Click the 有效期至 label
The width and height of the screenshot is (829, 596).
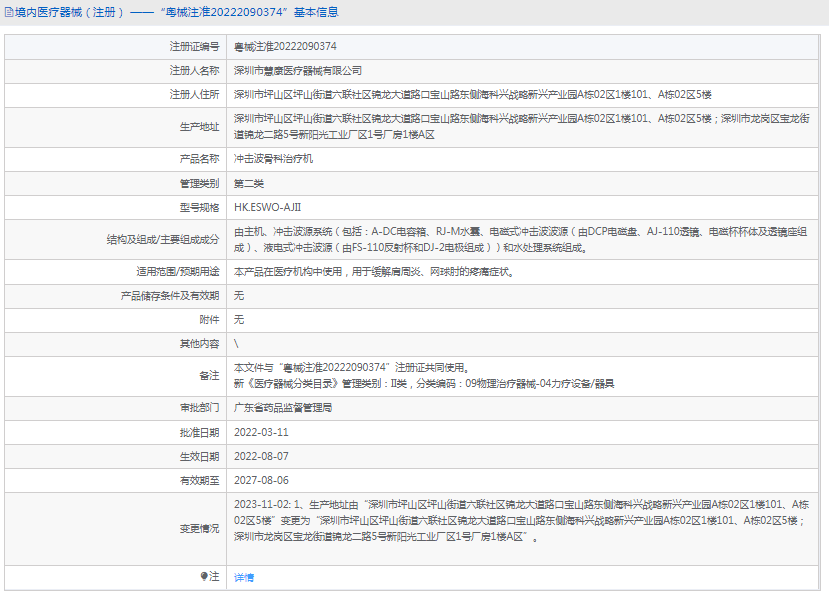199,480
